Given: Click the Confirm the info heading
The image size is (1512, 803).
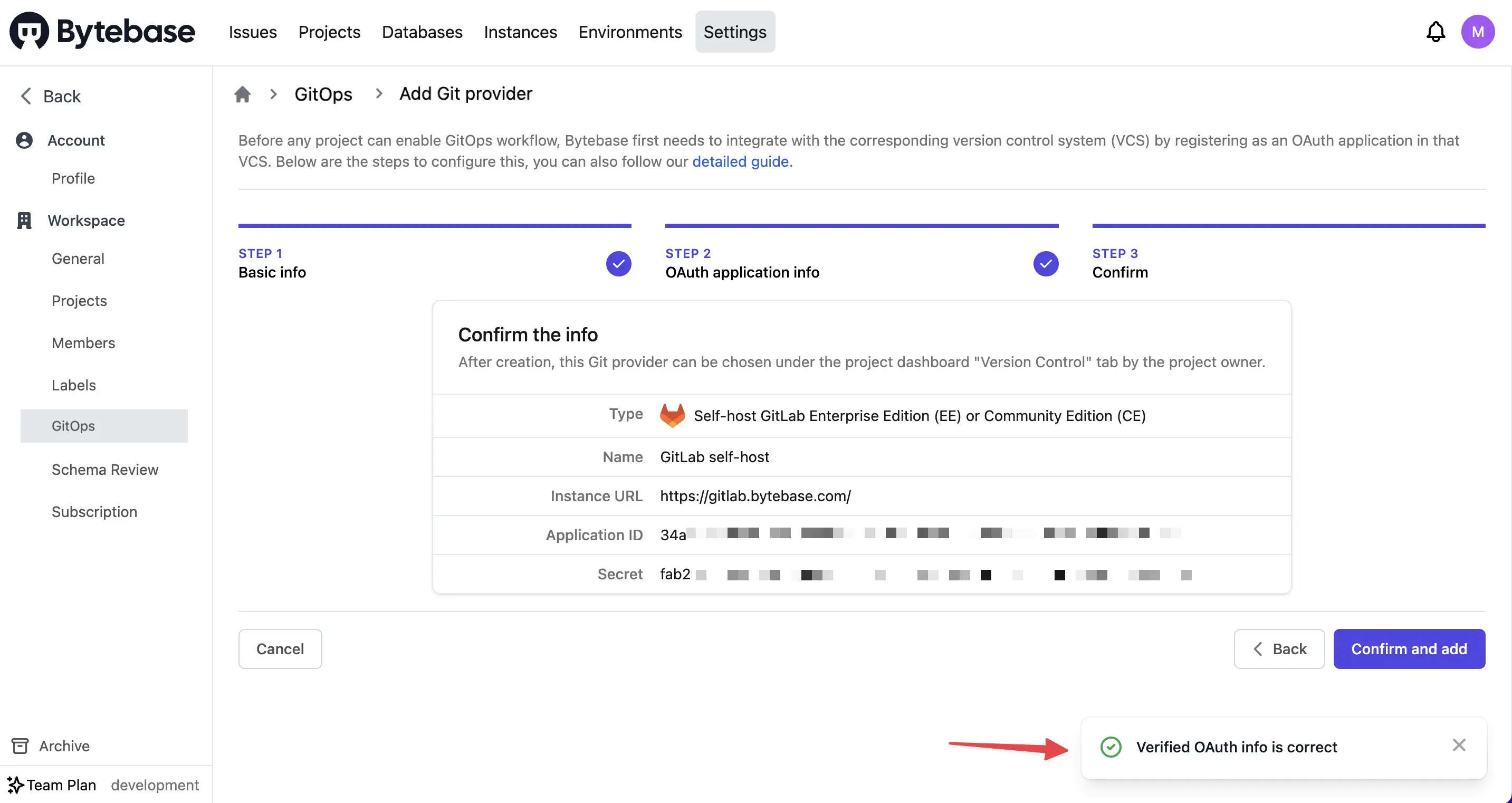Looking at the screenshot, I should coord(528,334).
